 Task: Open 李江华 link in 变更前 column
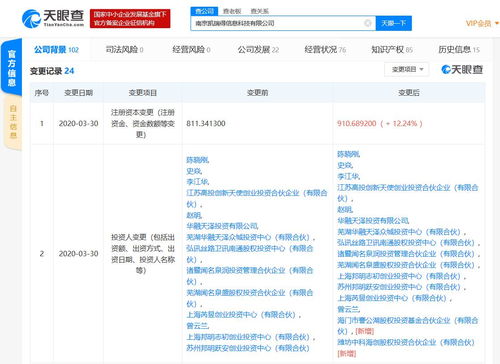coord(198,182)
